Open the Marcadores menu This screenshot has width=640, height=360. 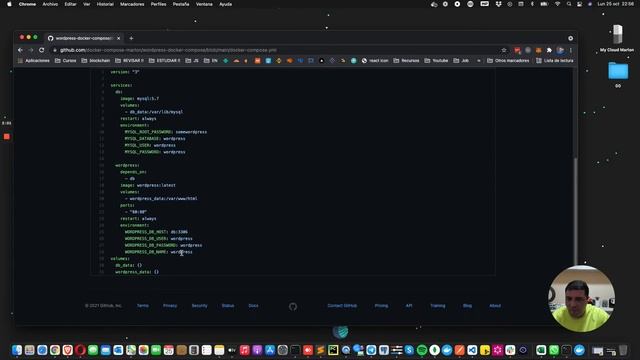pos(132,4)
